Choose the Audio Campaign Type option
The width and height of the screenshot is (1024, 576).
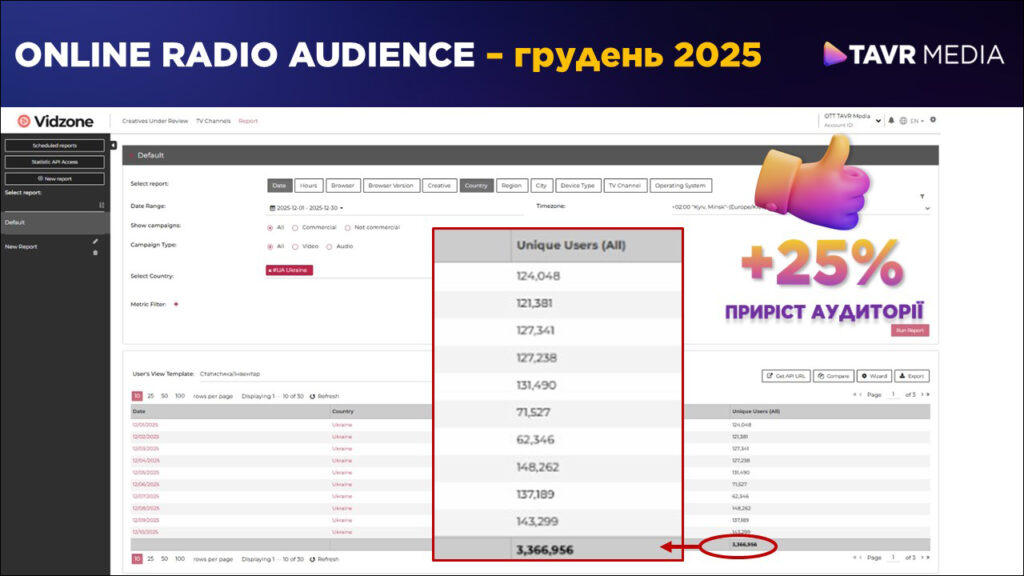pos(330,246)
